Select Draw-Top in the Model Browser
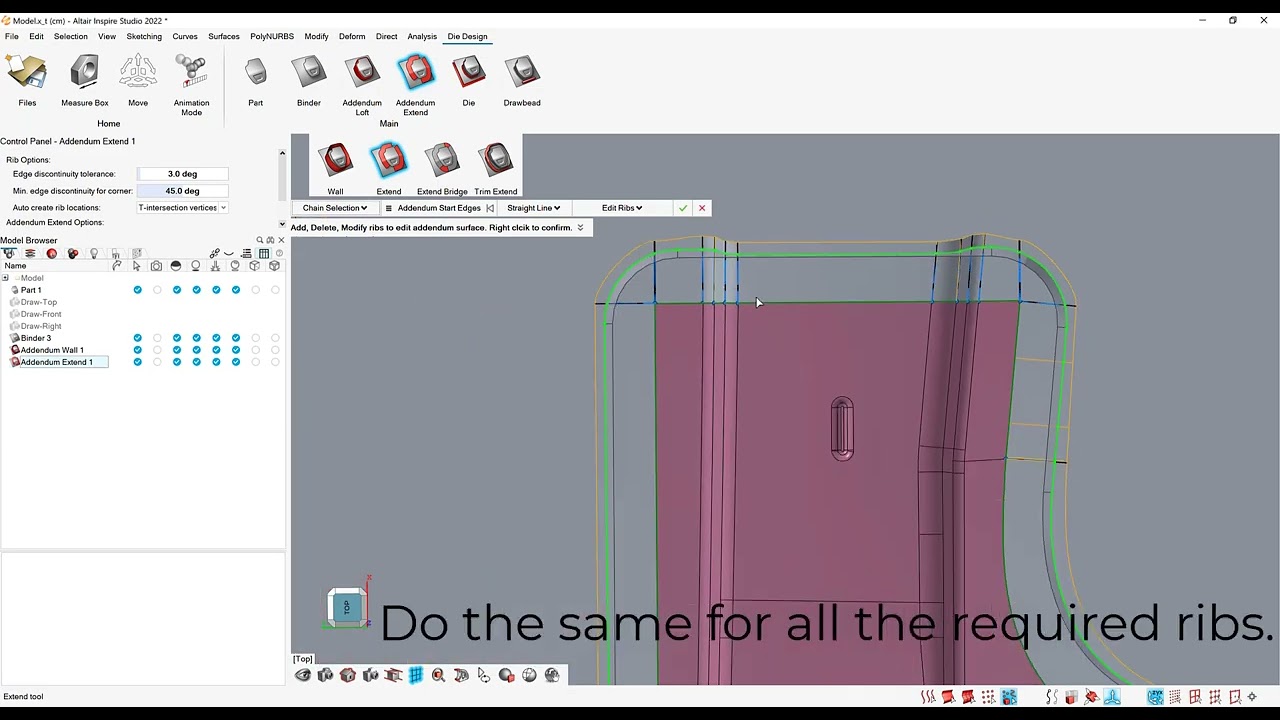Screen dimensions: 1280x720 [39, 302]
